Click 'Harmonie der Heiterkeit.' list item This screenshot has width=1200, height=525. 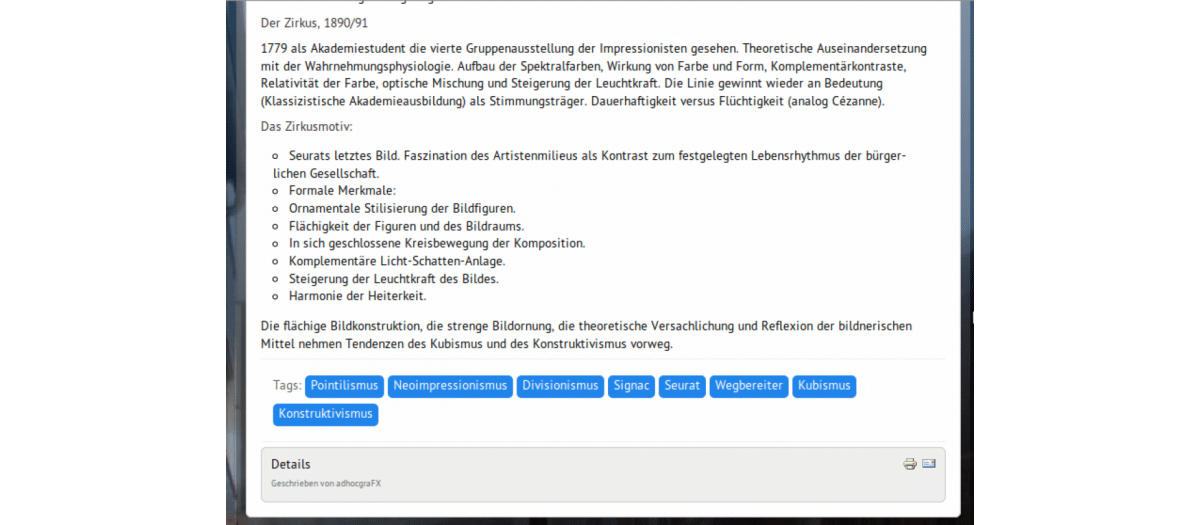(358, 296)
